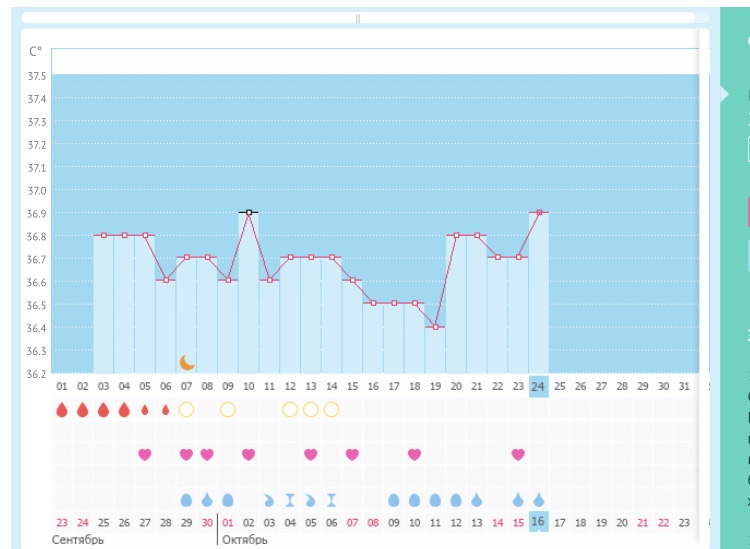The image size is (750, 549).
Task: Select the lowest temperature point on day 19
Action: coord(435,327)
